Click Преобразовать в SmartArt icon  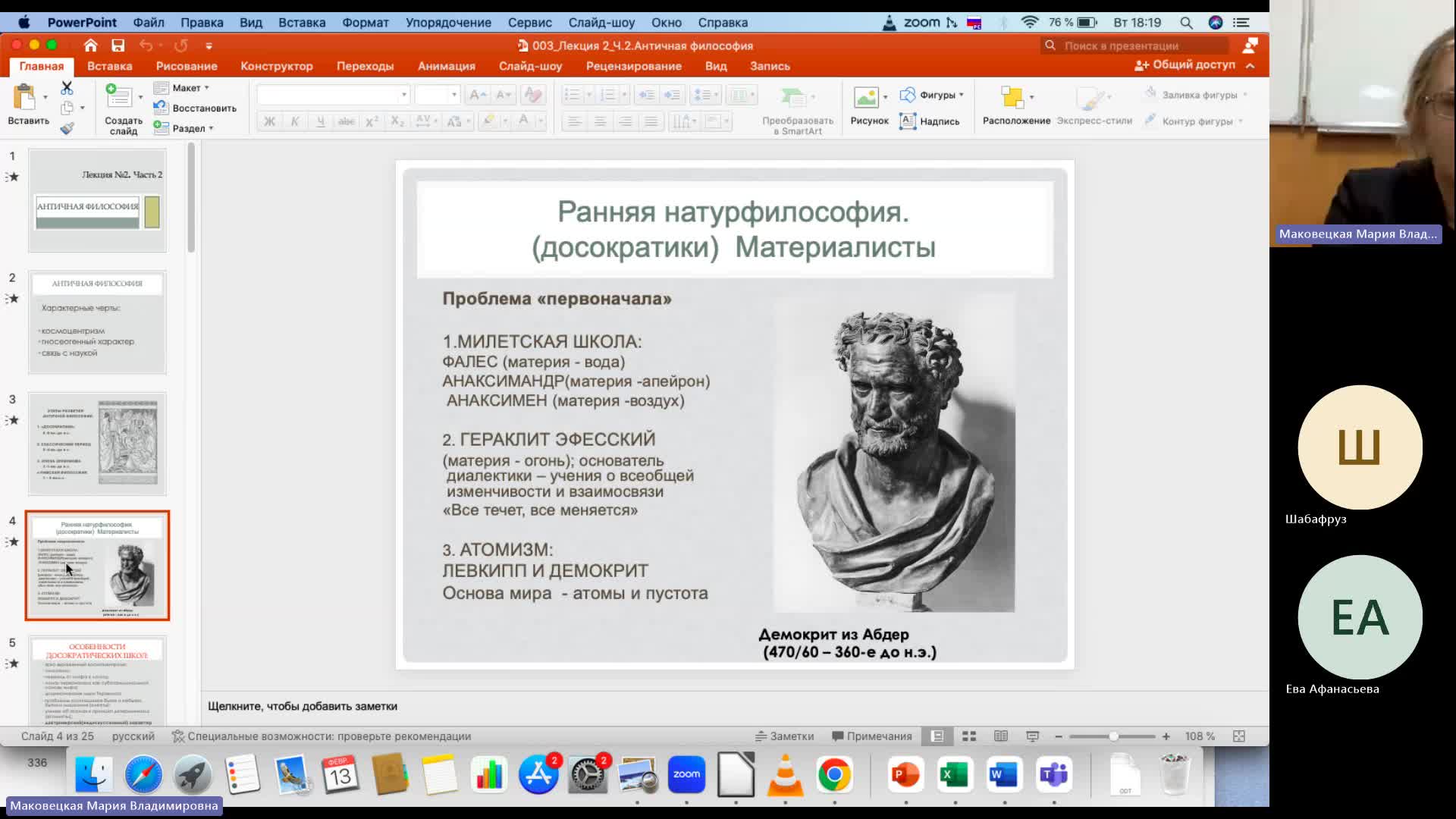pos(792,98)
